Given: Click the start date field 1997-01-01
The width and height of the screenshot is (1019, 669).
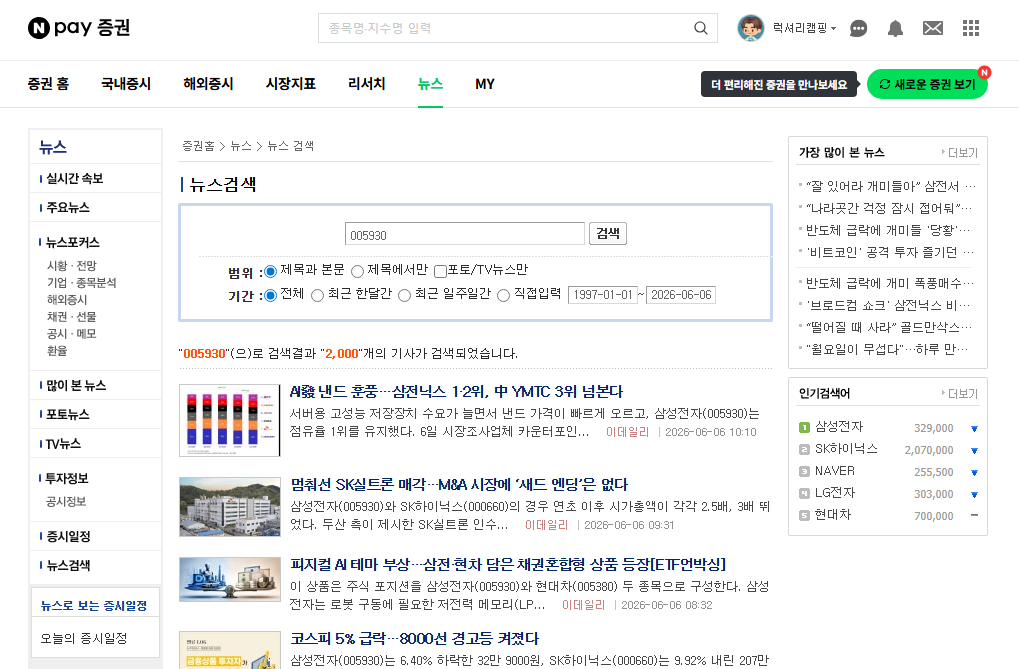Looking at the screenshot, I should (x=602, y=295).
